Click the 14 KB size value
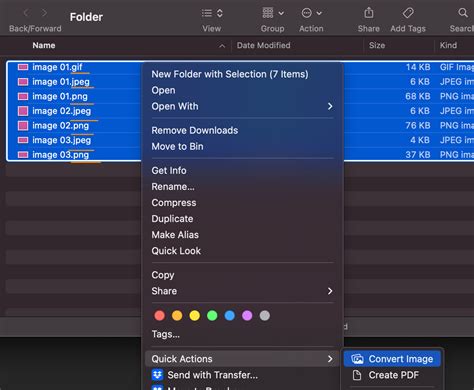 click(x=418, y=67)
